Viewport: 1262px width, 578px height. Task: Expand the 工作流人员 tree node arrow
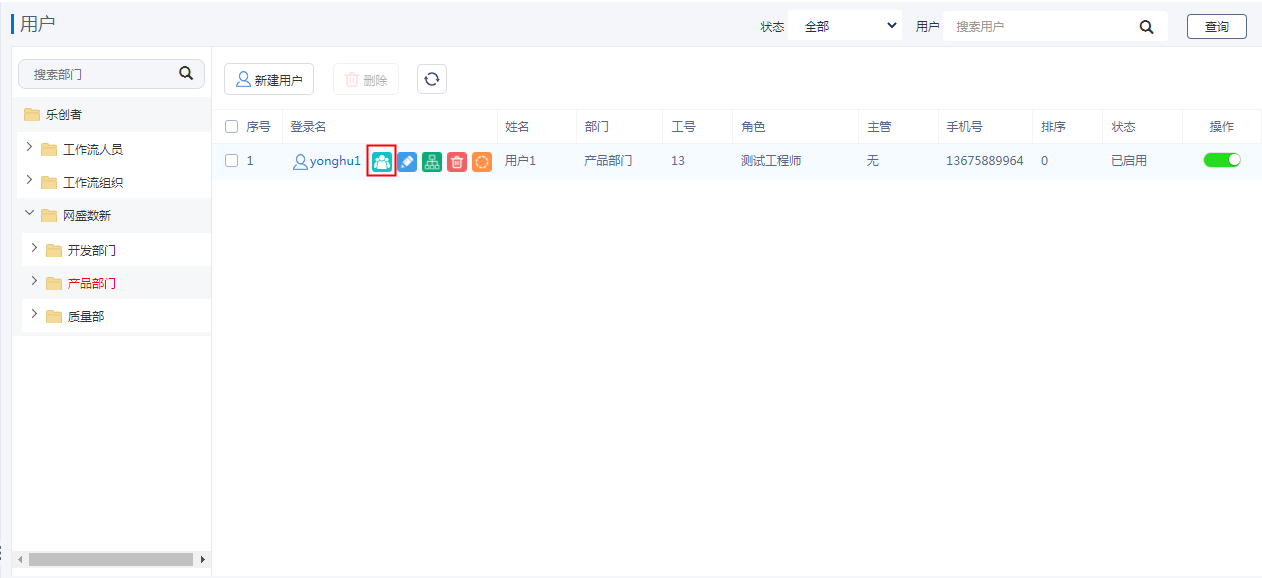(x=29, y=148)
